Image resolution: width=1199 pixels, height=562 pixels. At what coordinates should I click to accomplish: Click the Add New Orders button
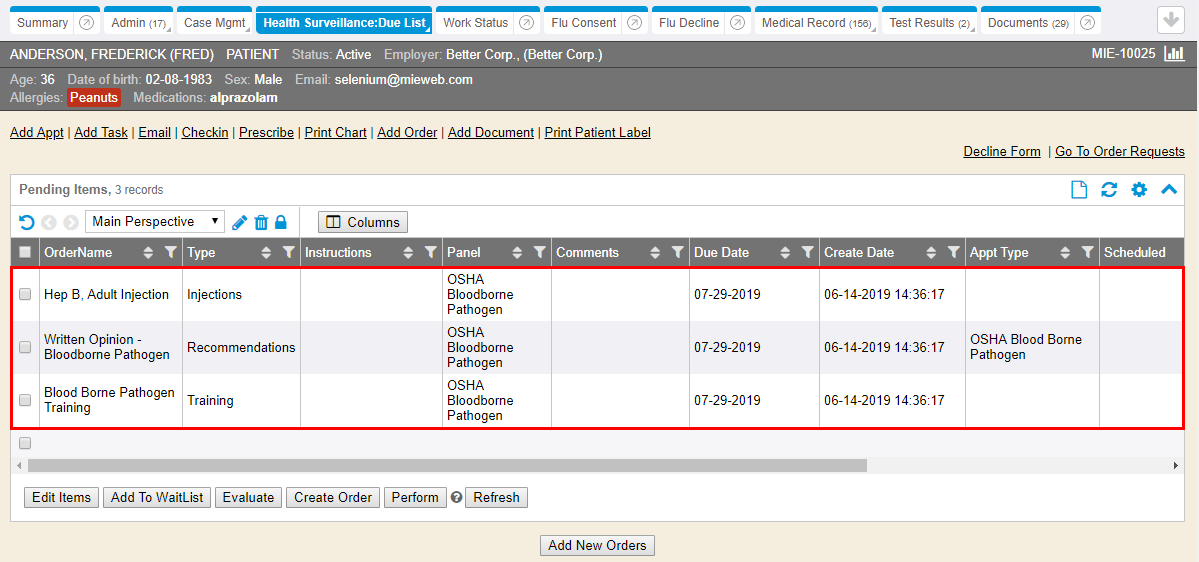598,545
